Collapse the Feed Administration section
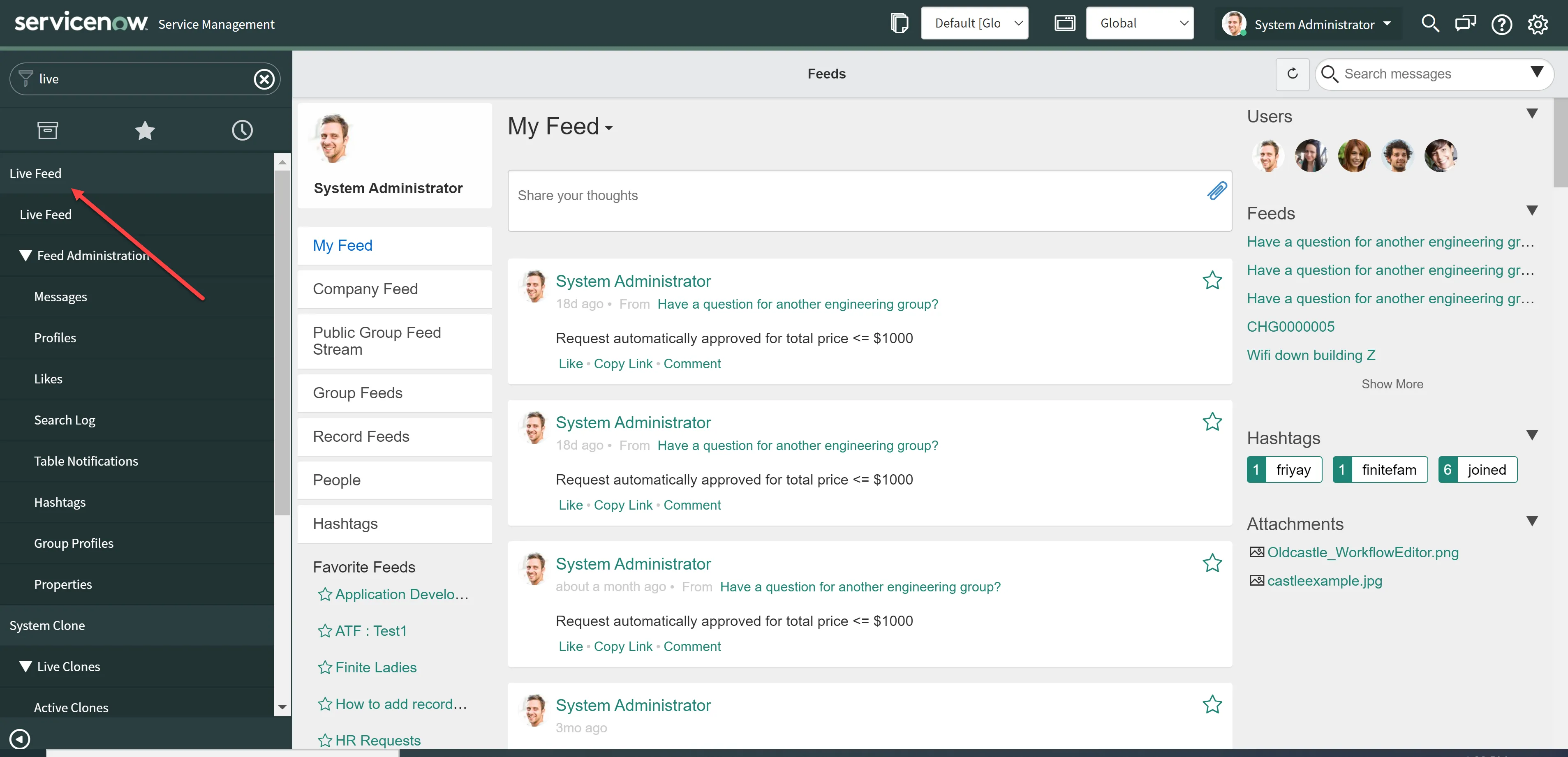Viewport: 1568px width, 757px height. tap(25, 256)
